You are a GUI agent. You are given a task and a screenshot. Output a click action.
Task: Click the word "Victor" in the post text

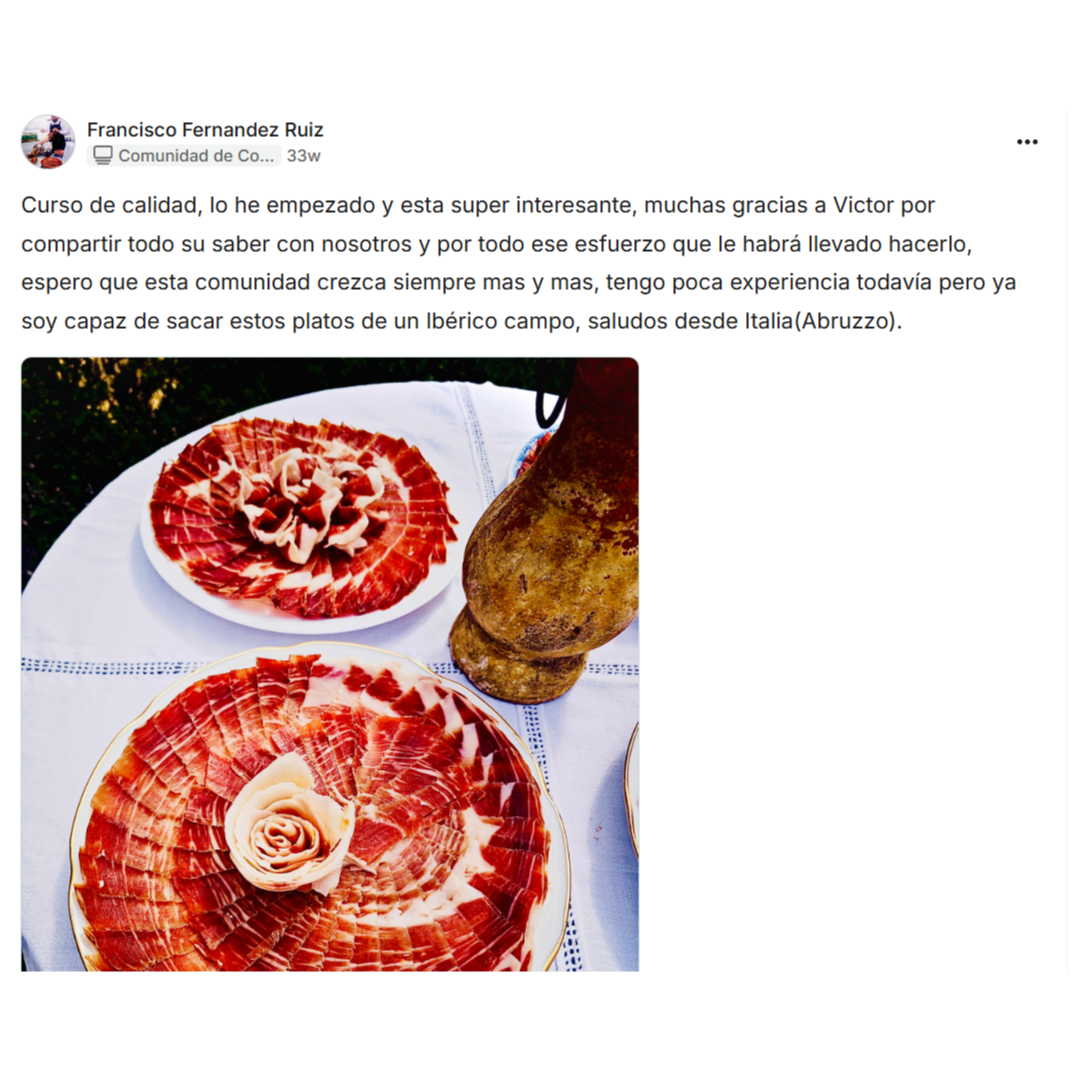click(863, 205)
